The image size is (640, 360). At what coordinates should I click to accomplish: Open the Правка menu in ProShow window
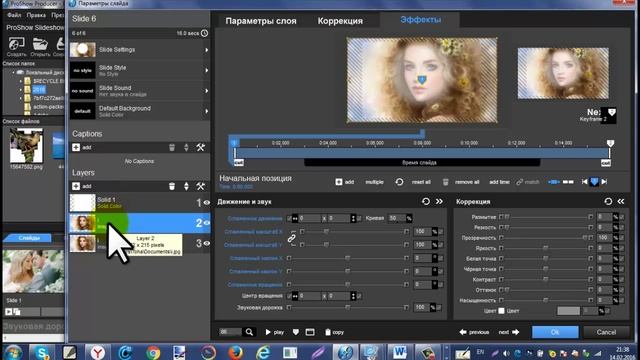click(x=36, y=15)
